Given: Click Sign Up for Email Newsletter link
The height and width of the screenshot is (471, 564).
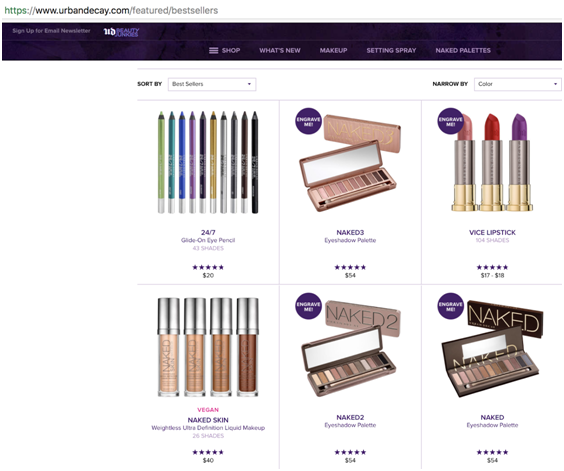Looking at the screenshot, I should [x=51, y=31].
